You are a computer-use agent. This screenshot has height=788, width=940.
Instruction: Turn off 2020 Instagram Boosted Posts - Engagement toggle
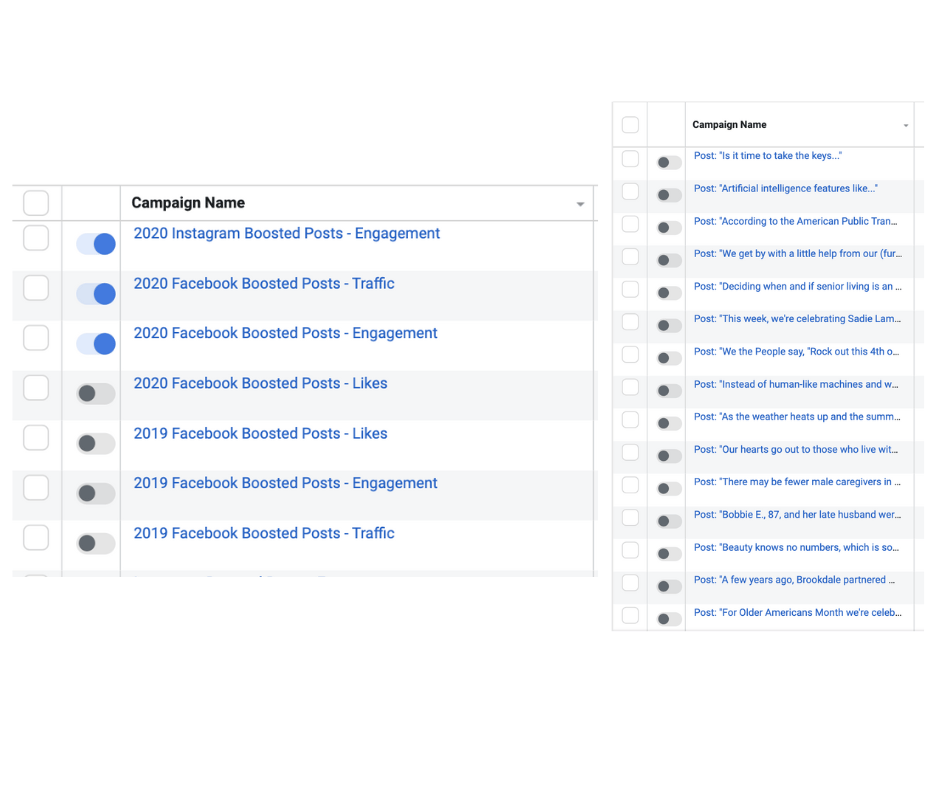click(x=96, y=244)
